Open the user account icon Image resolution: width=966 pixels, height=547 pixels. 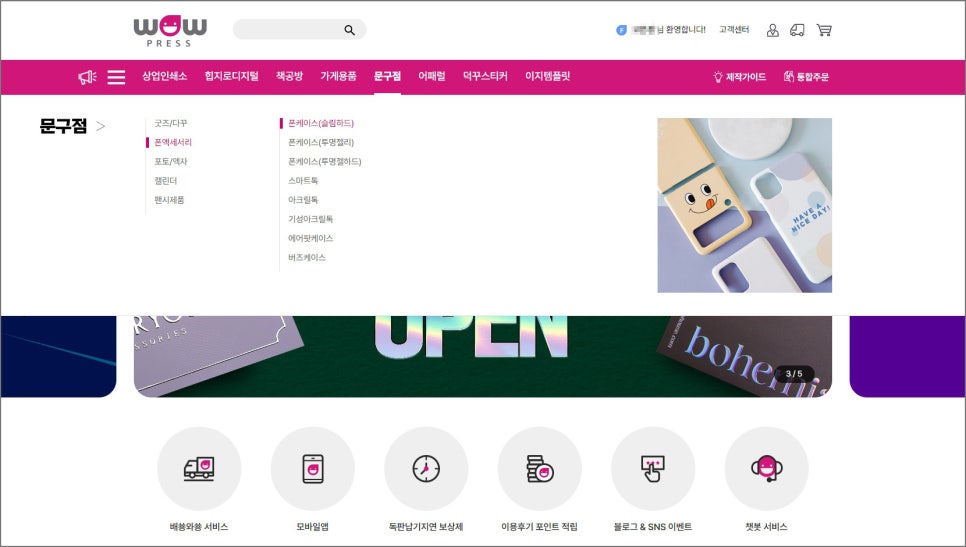click(x=772, y=30)
